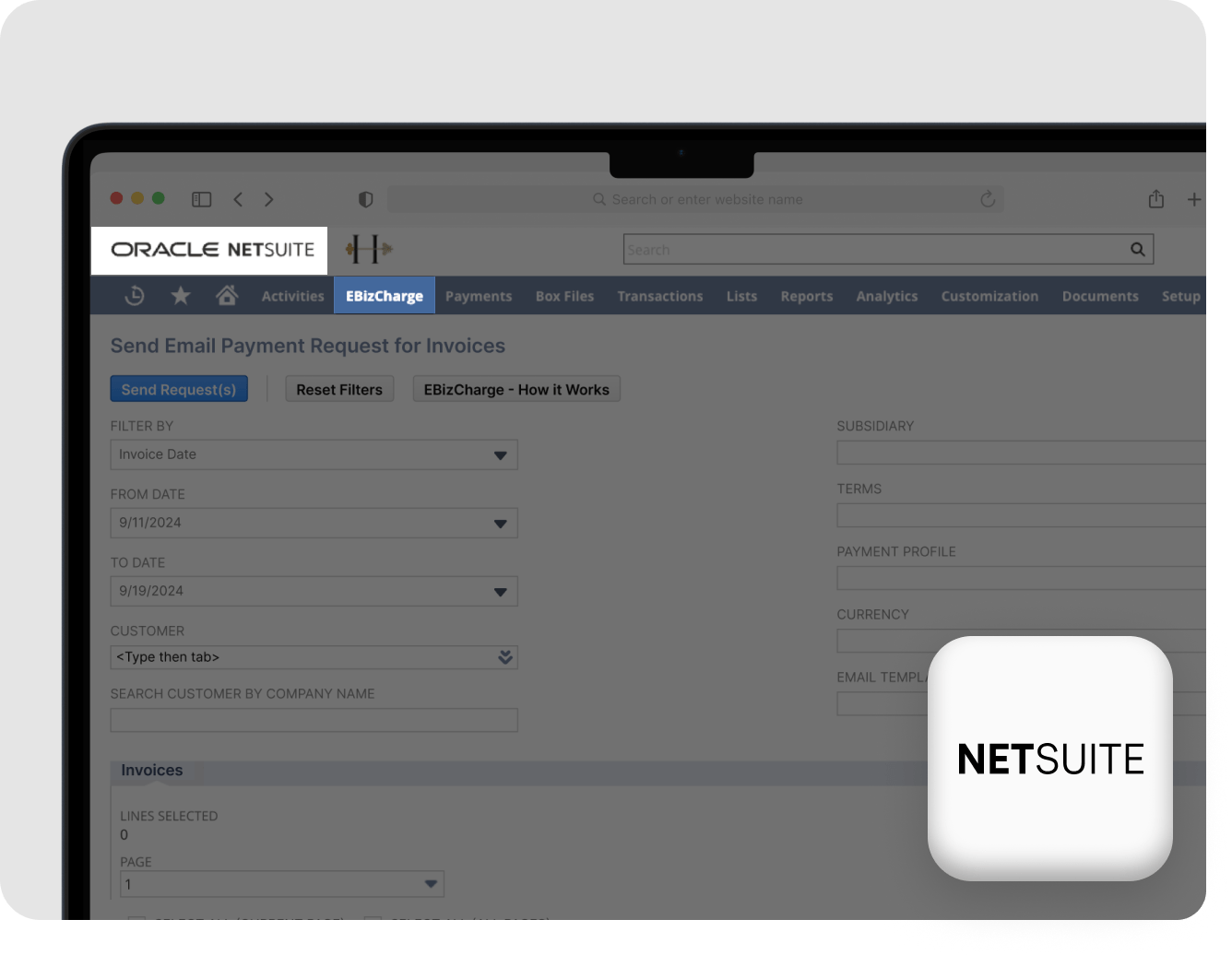The height and width of the screenshot is (955, 1232).
Task: Select the EBizCharge tab
Action: (x=385, y=296)
